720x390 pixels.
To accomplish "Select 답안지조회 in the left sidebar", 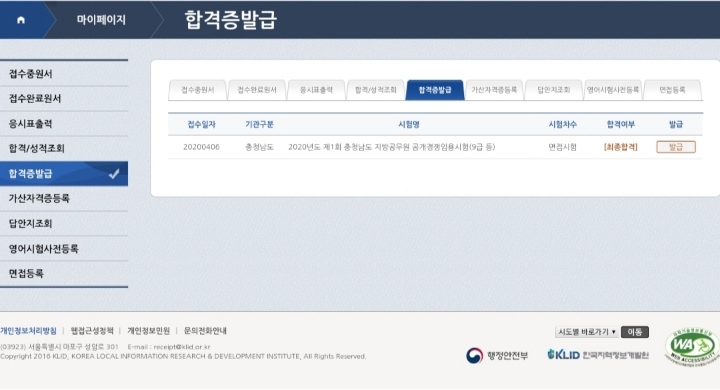I will click(64, 224).
